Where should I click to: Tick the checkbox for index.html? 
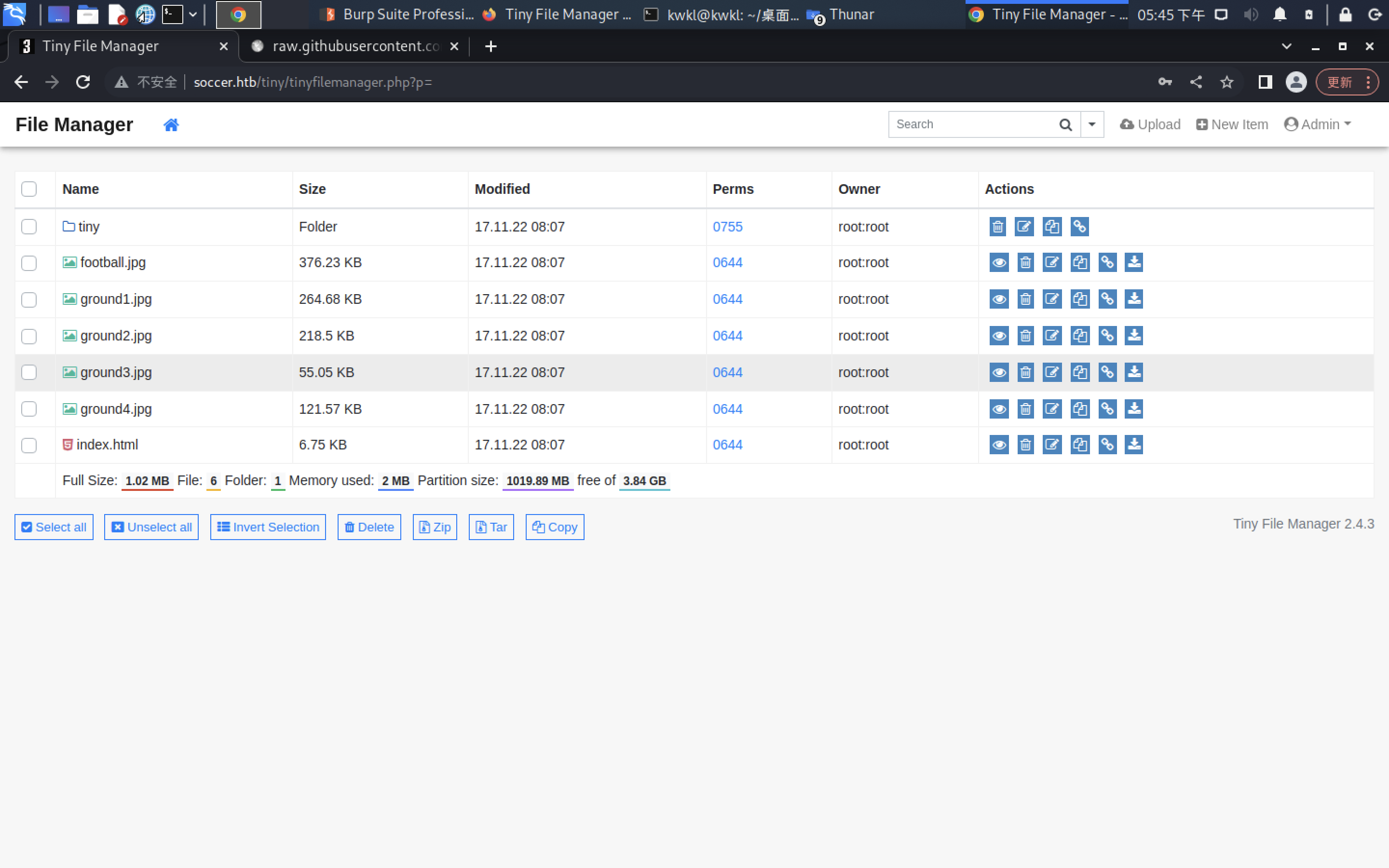pyautogui.click(x=29, y=445)
